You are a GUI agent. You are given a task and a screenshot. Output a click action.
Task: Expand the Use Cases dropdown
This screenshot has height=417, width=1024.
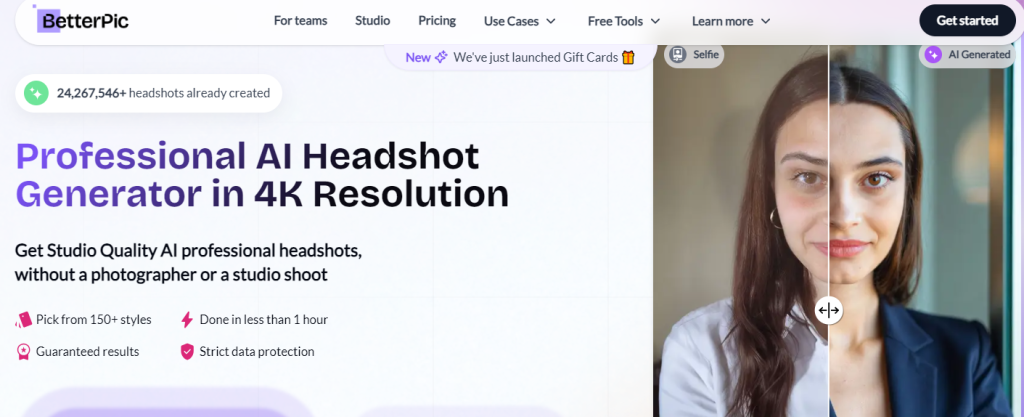[x=520, y=20]
